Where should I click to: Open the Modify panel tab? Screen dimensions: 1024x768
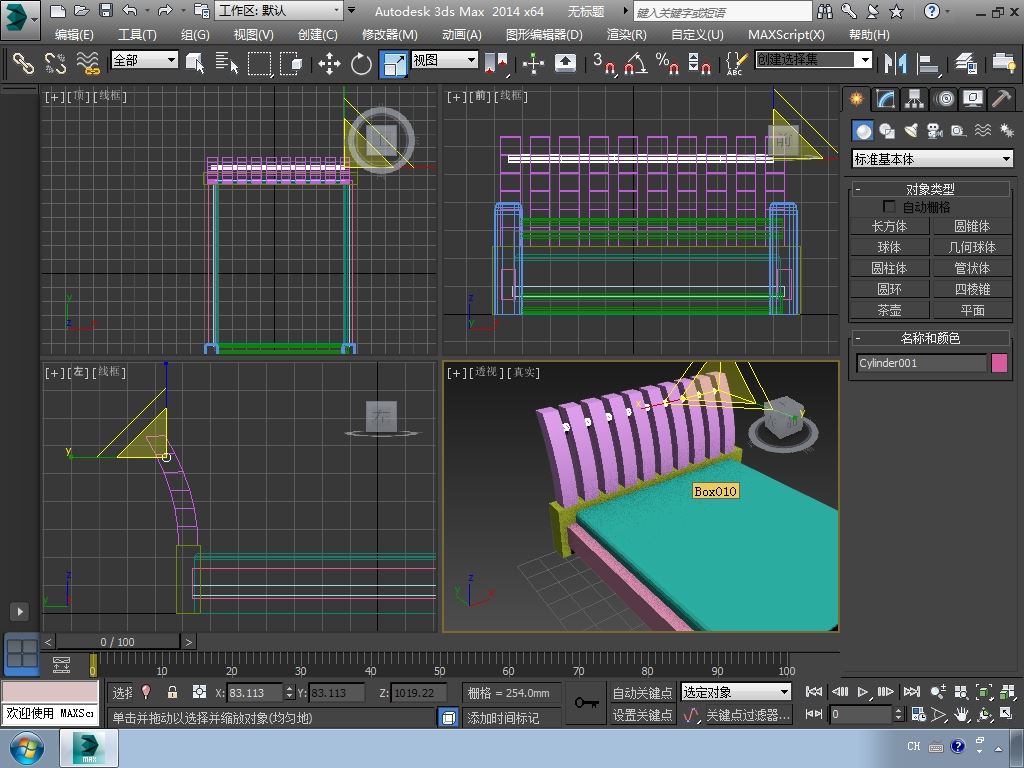tap(885, 99)
